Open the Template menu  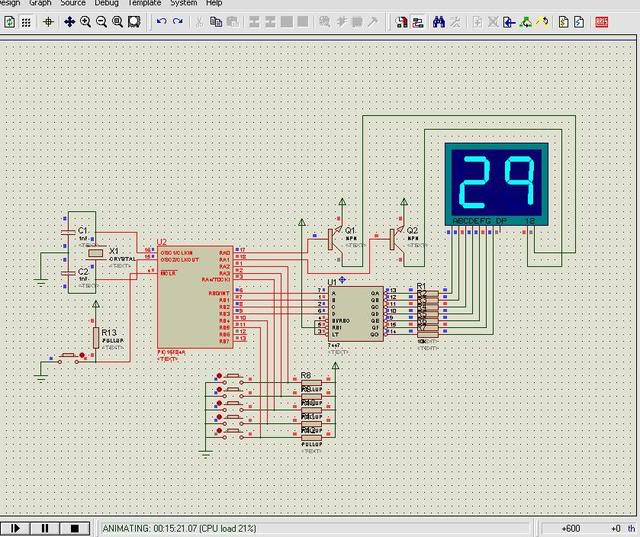[x=144, y=4]
